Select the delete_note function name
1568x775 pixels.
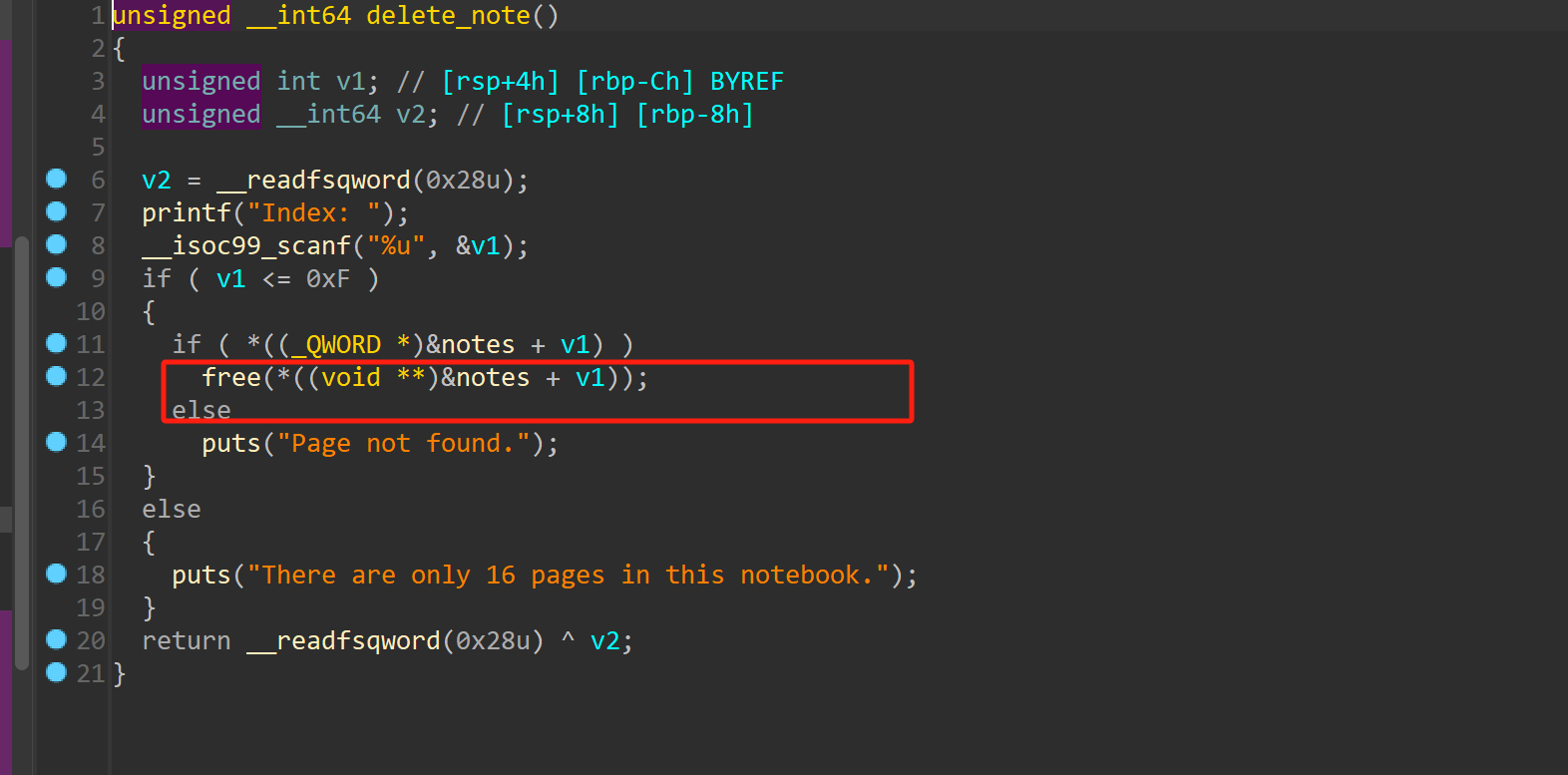coord(448,16)
